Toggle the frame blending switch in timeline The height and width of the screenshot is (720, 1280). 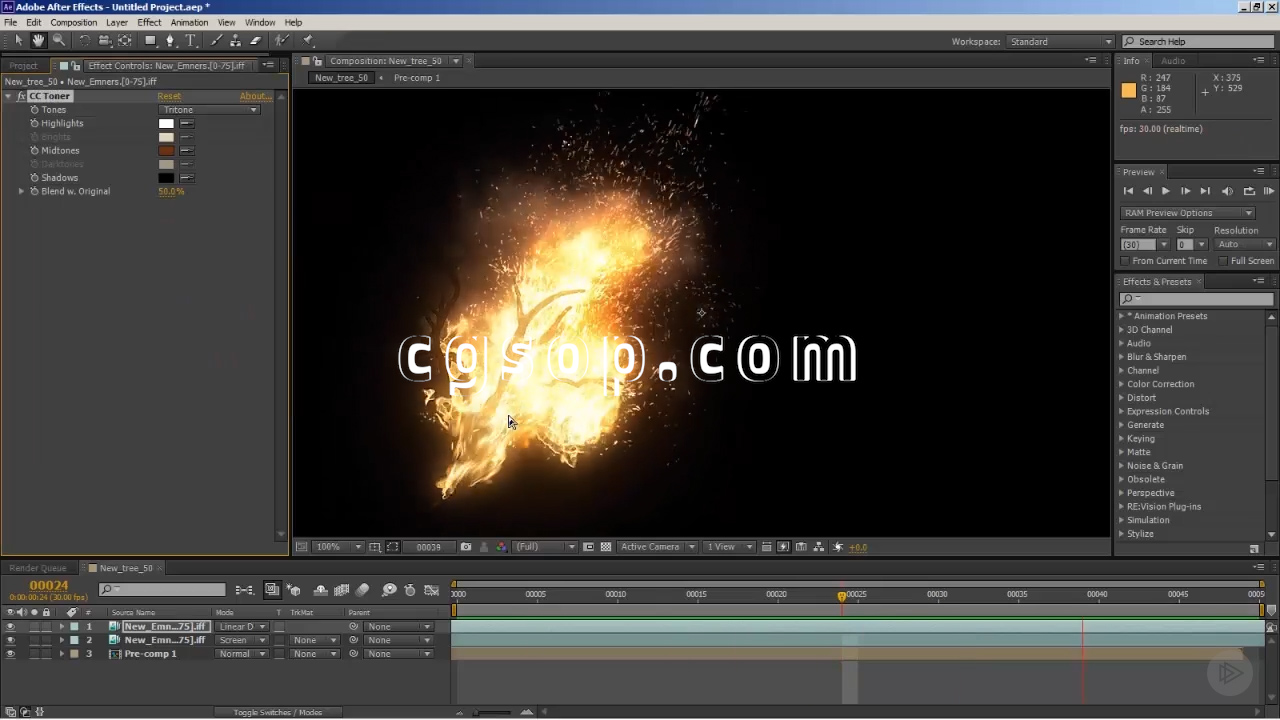click(341, 590)
